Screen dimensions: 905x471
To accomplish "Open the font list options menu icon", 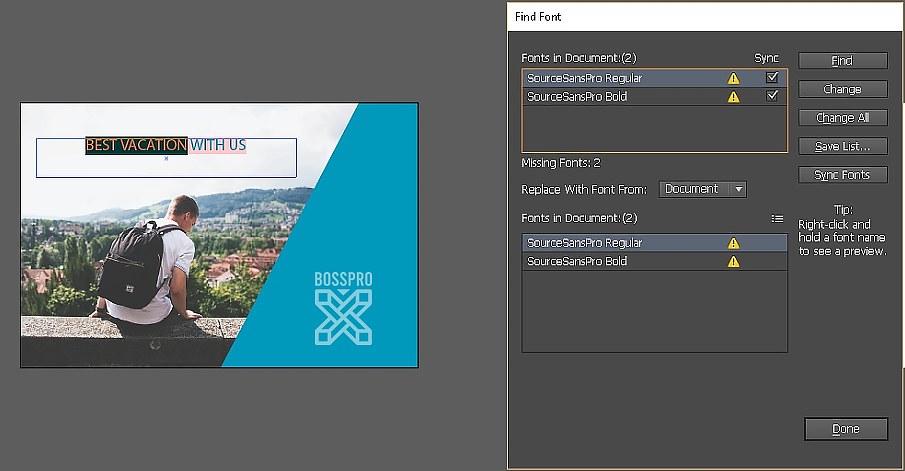I will [777, 218].
